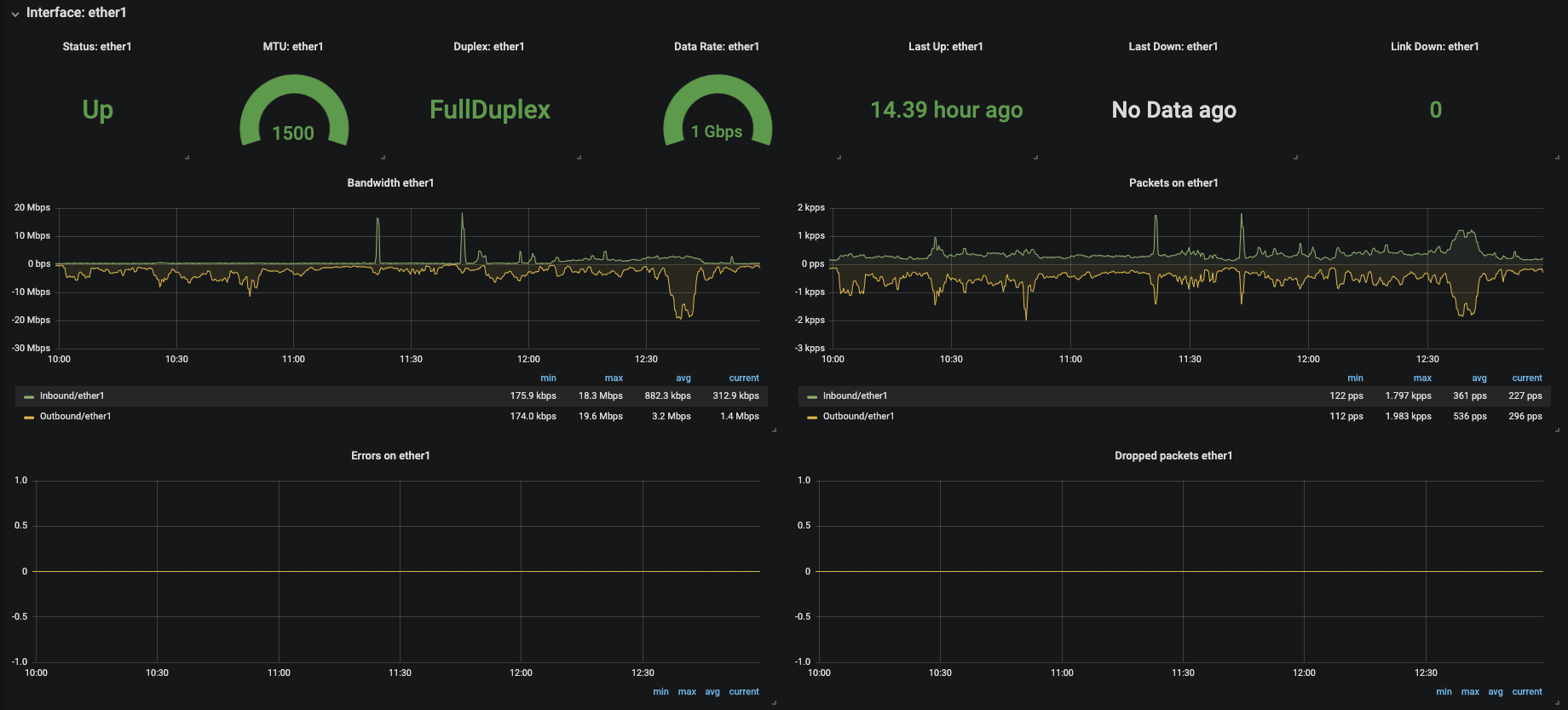The width and height of the screenshot is (1568, 710).
Task: Sort Bandwidth legend by min column
Action: 548,378
